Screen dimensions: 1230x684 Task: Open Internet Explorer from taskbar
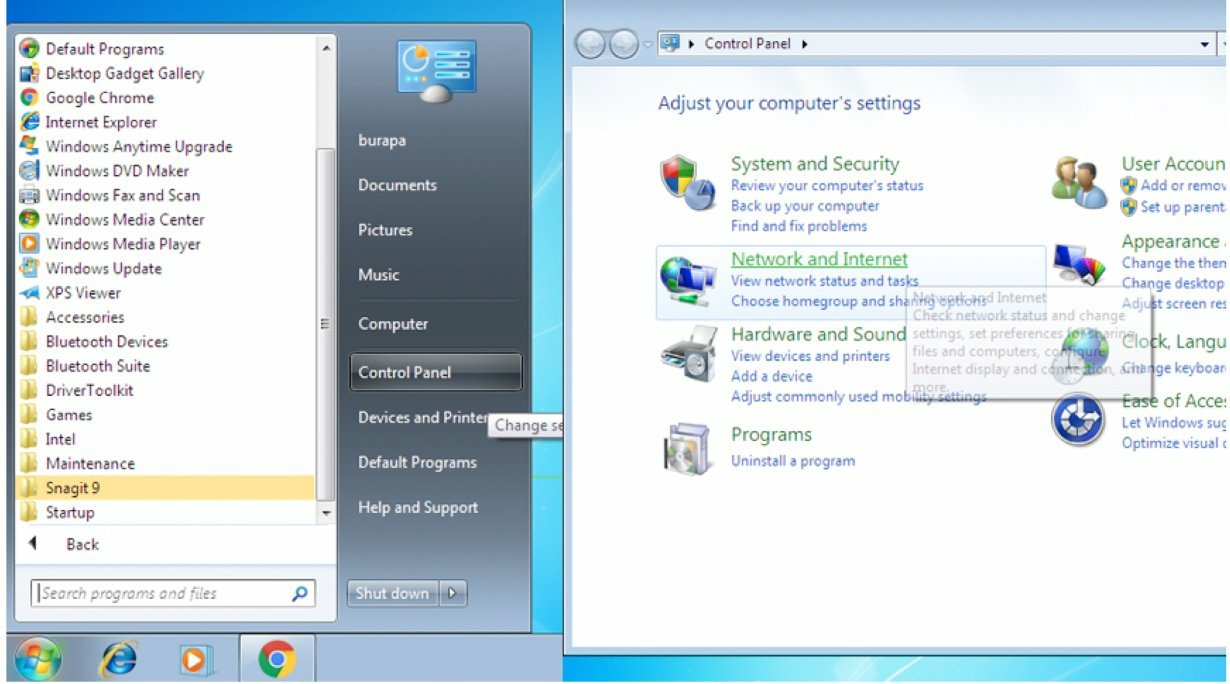coord(119,659)
